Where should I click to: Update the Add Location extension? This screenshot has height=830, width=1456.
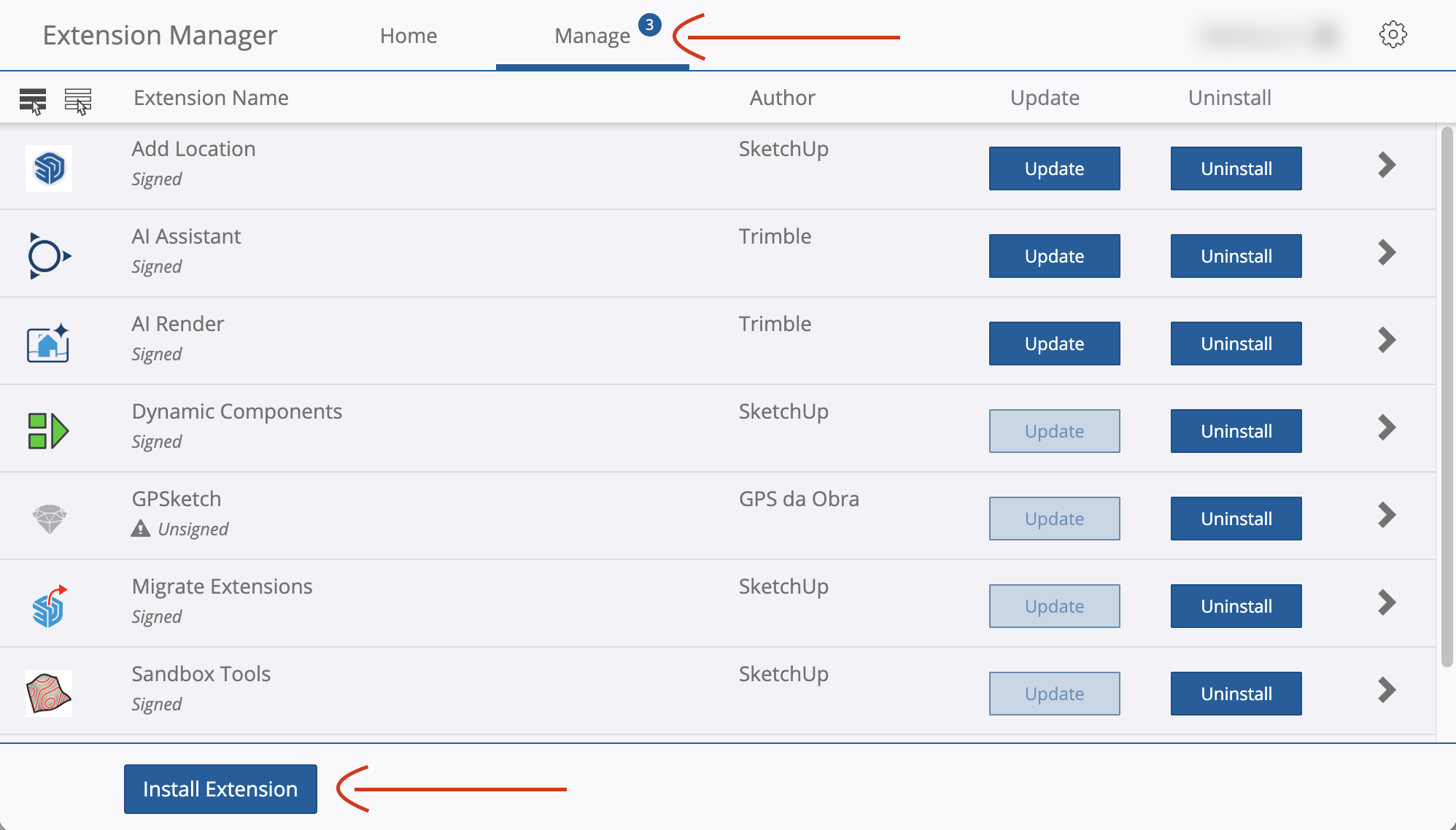click(x=1054, y=168)
